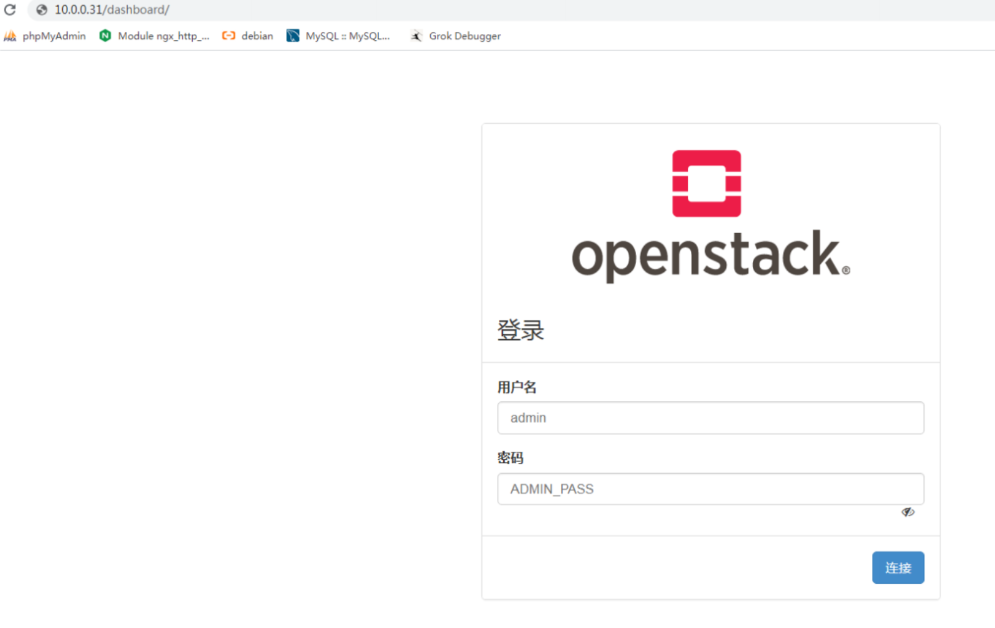995x628 pixels.
Task: Click the red OpenStack logo icon
Action: tap(706, 183)
